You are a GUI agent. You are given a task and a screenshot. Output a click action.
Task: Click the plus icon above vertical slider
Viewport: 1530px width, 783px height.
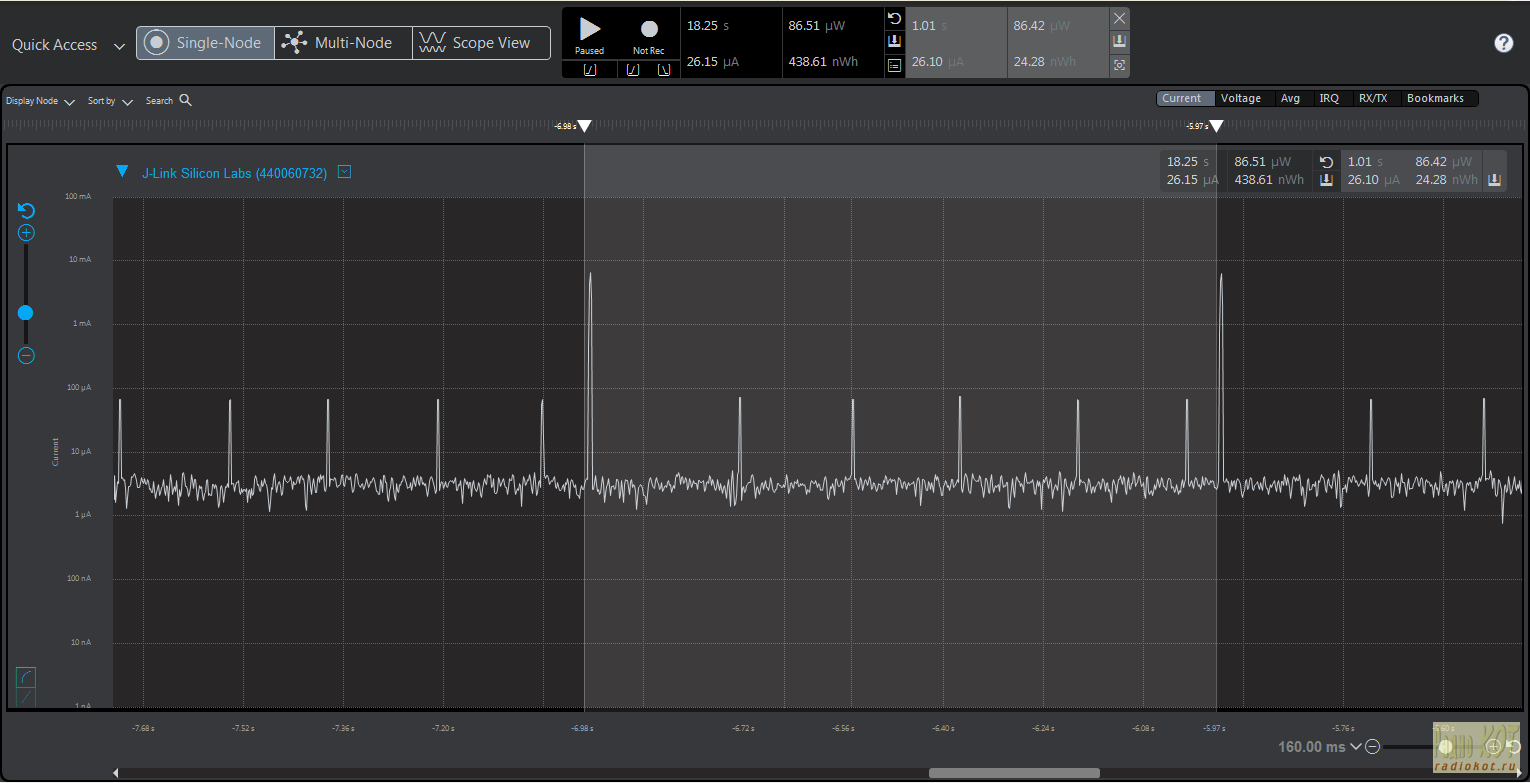pyautogui.click(x=27, y=233)
